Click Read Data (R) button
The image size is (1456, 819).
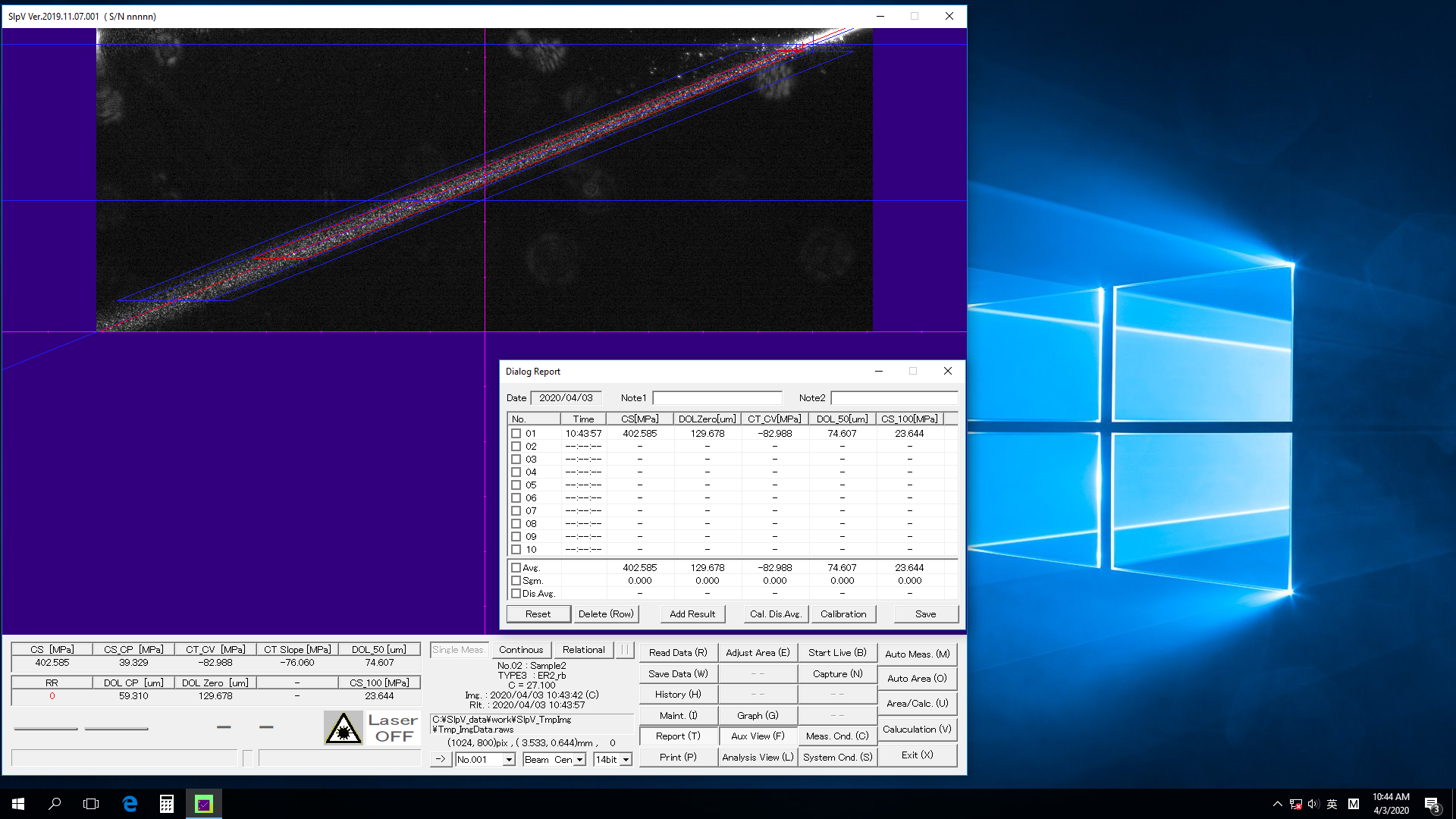click(x=678, y=653)
